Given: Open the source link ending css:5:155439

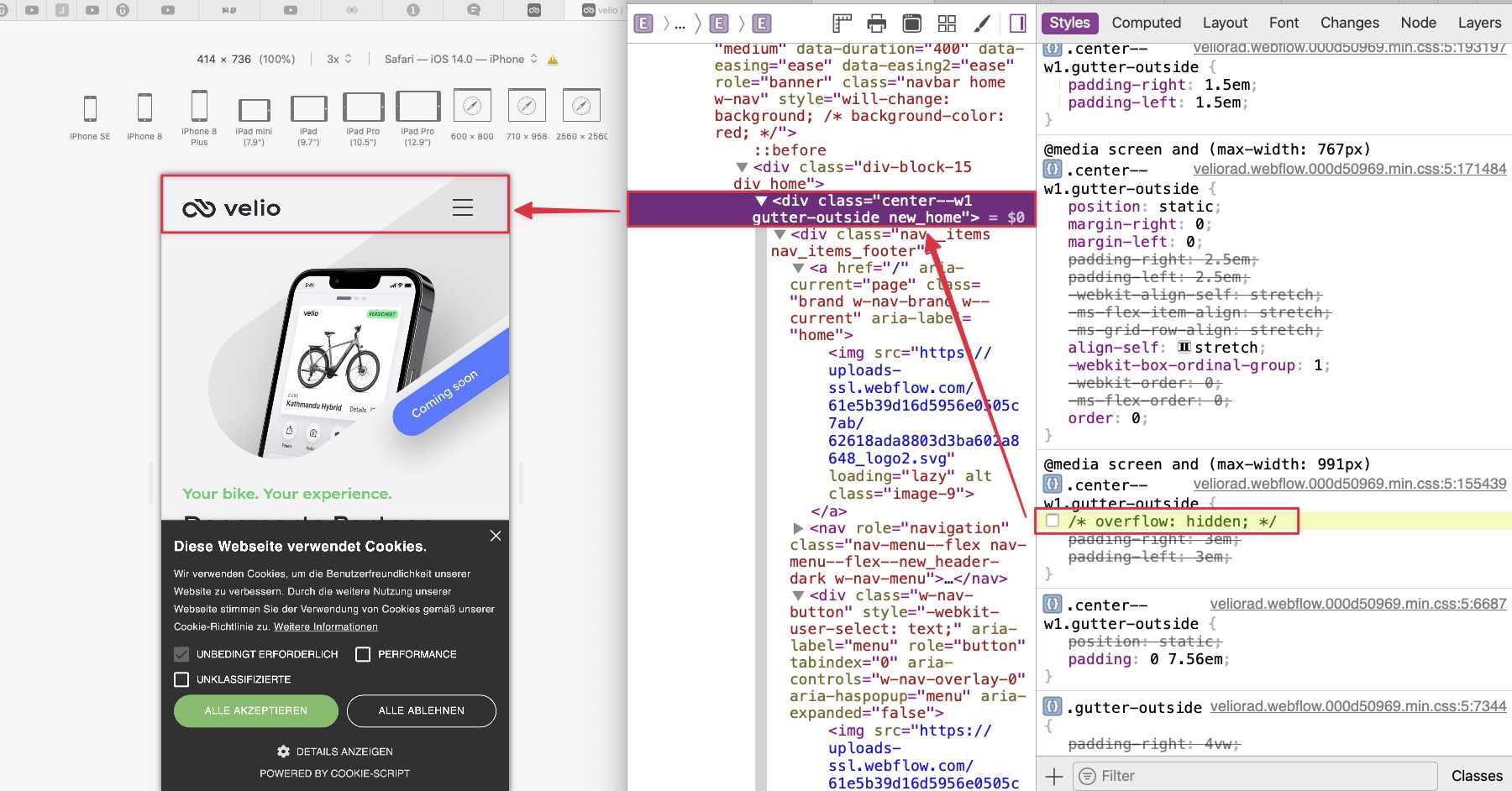Looking at the screenshot, I should [x=1350, y=484].
